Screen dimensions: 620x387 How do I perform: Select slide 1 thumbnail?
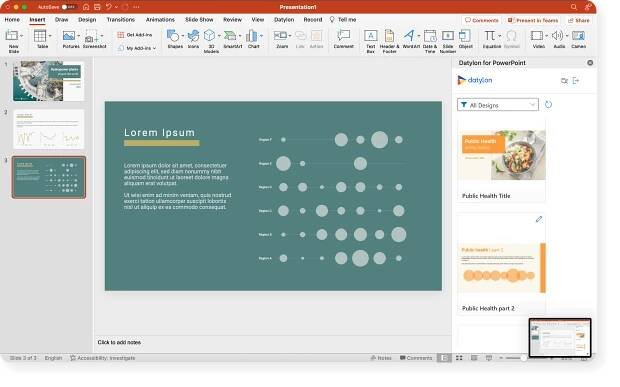[49, 81]
